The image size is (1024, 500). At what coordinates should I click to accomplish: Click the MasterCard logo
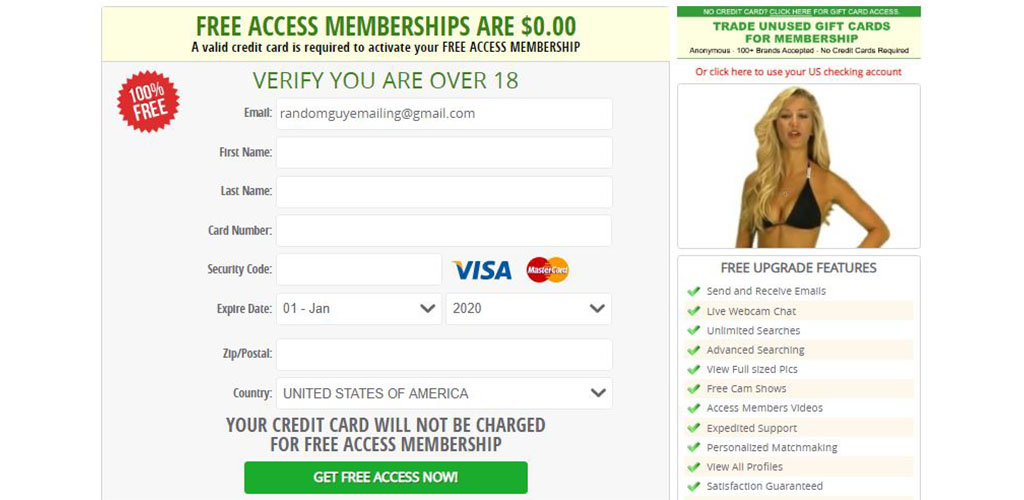point(547,270)
